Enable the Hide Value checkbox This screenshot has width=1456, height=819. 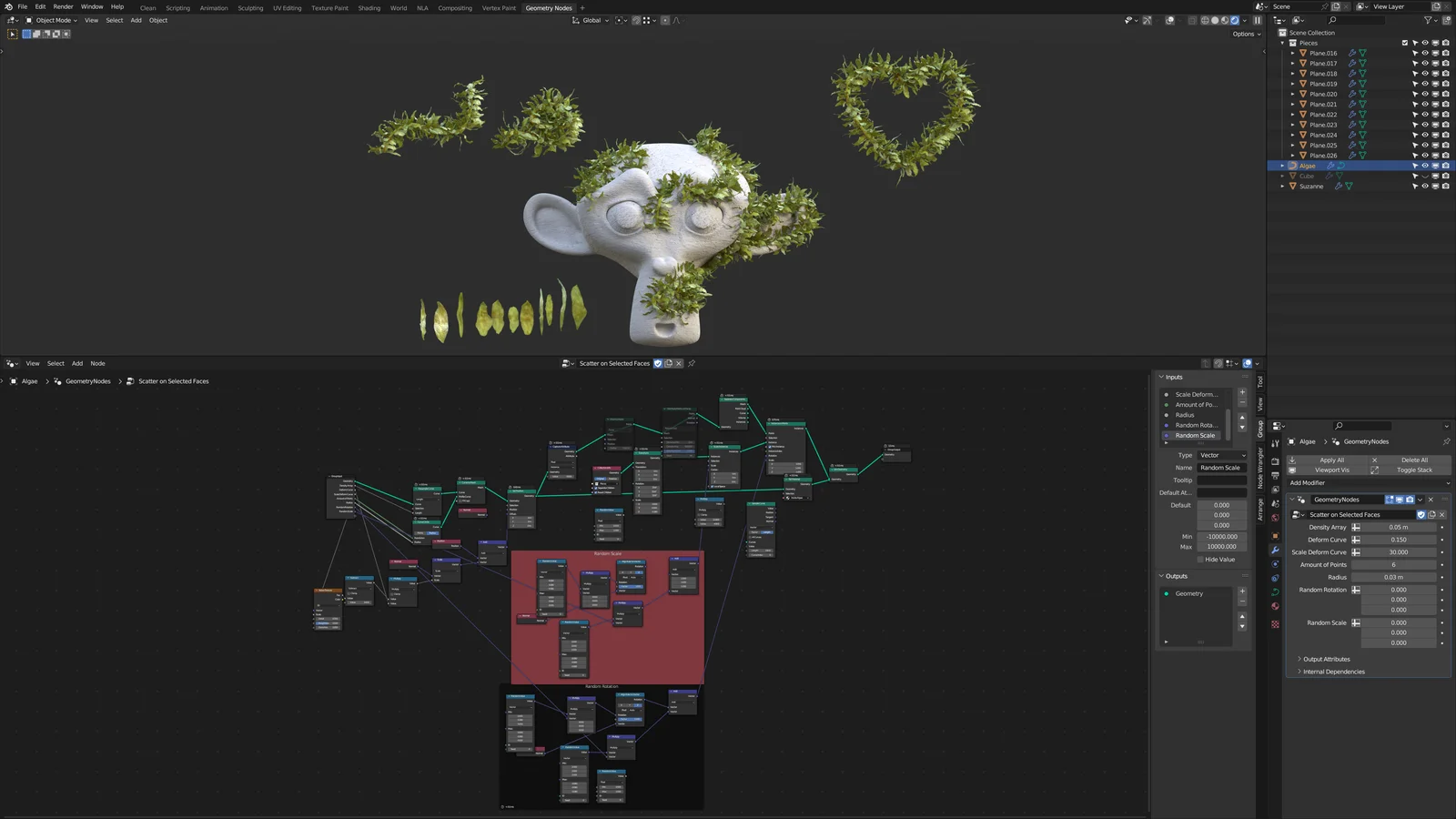pos(1200,559)
